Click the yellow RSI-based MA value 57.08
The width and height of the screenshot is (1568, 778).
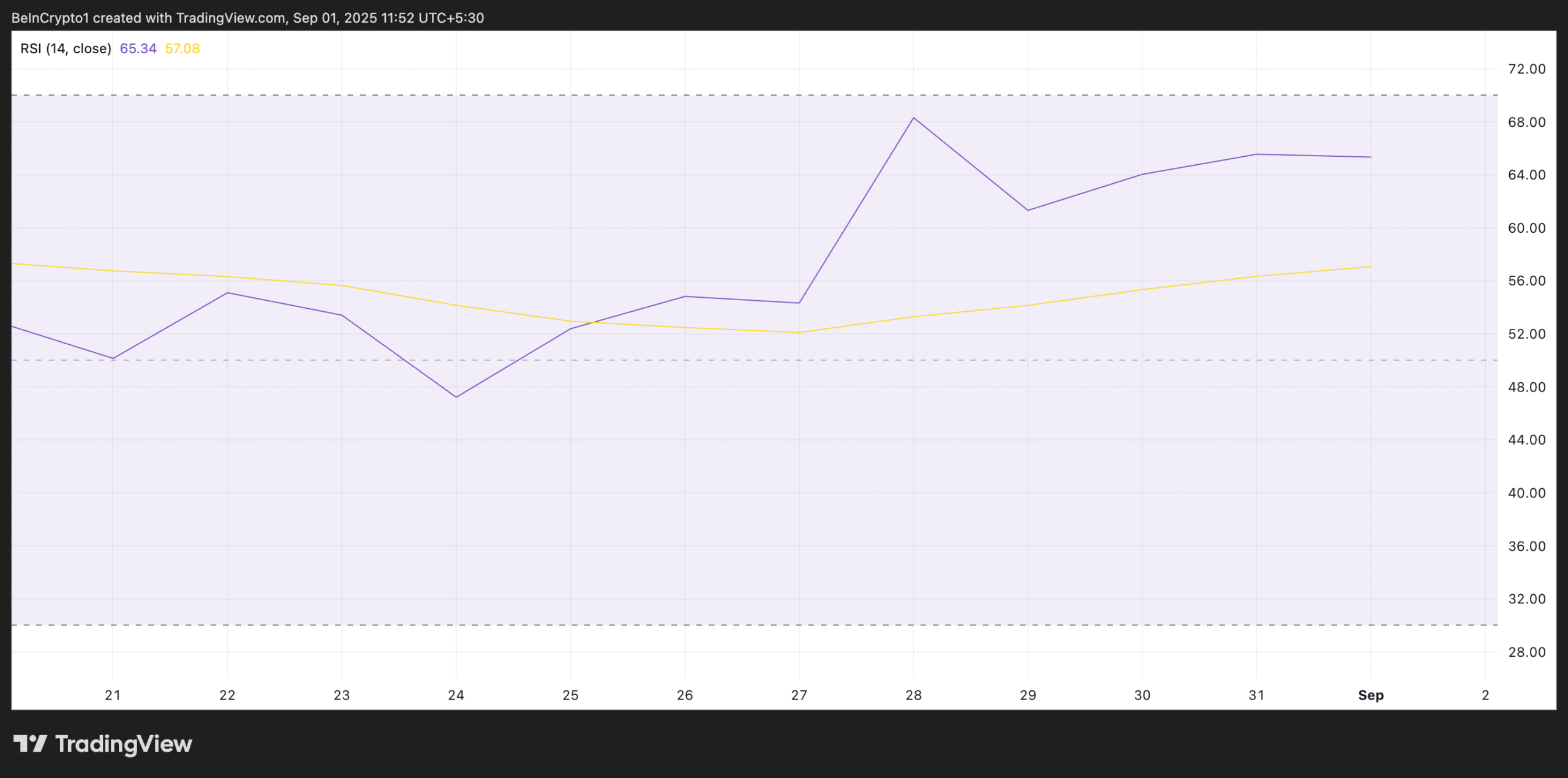[x=182, y=48]
